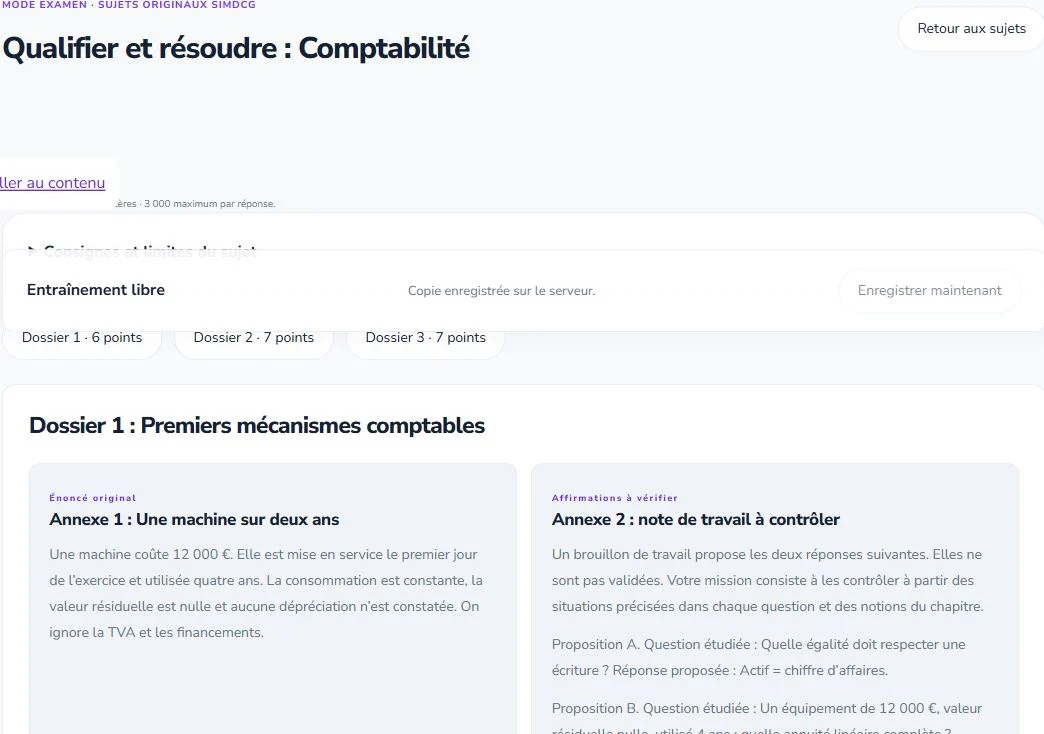Click the Entraînement libre label
Screen dimensions: 1044x734
tap(96, 290)
